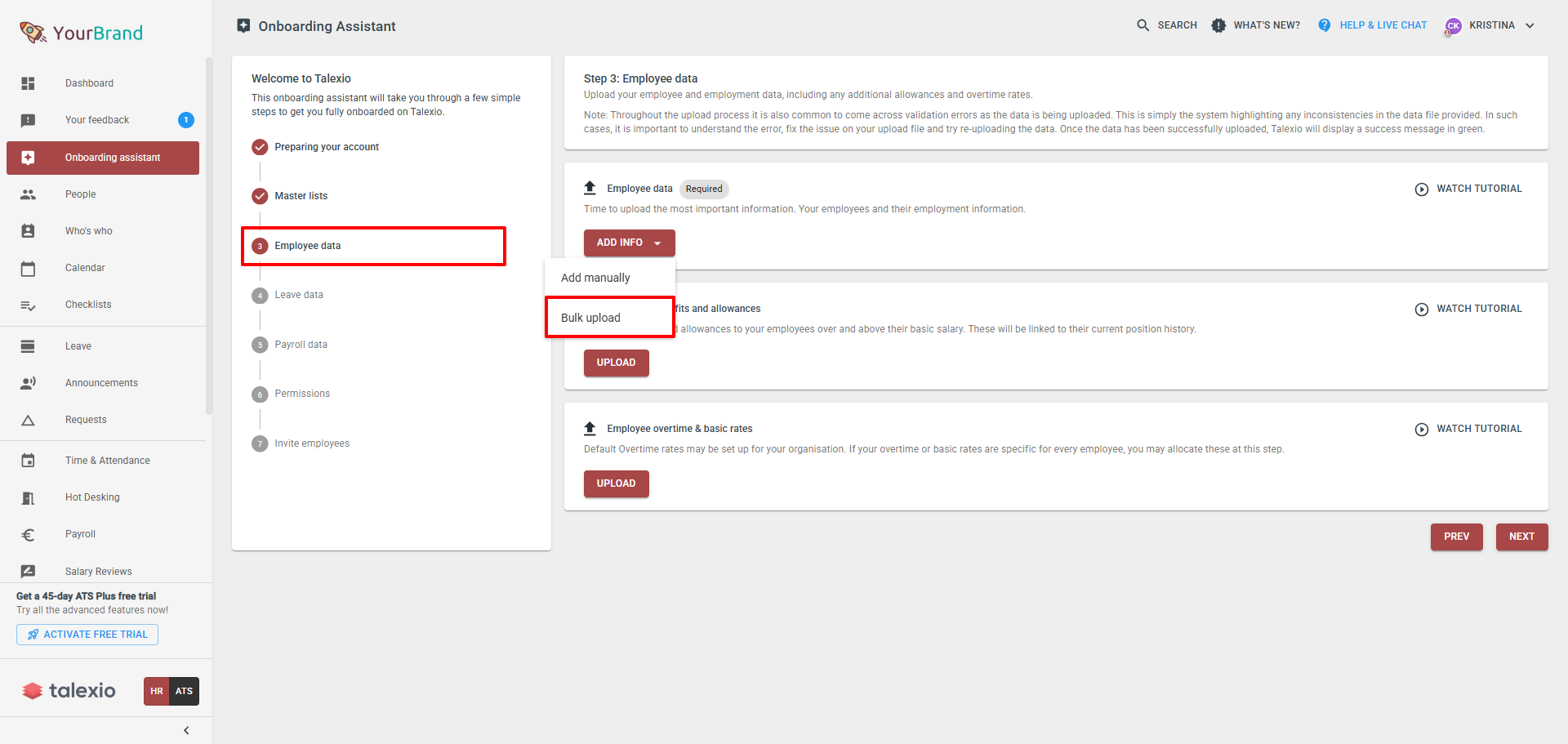The width and height of the screenshot is (1568, 744).
Task: Open the ADD INFO dropdown button
Action: click(629, 243)
